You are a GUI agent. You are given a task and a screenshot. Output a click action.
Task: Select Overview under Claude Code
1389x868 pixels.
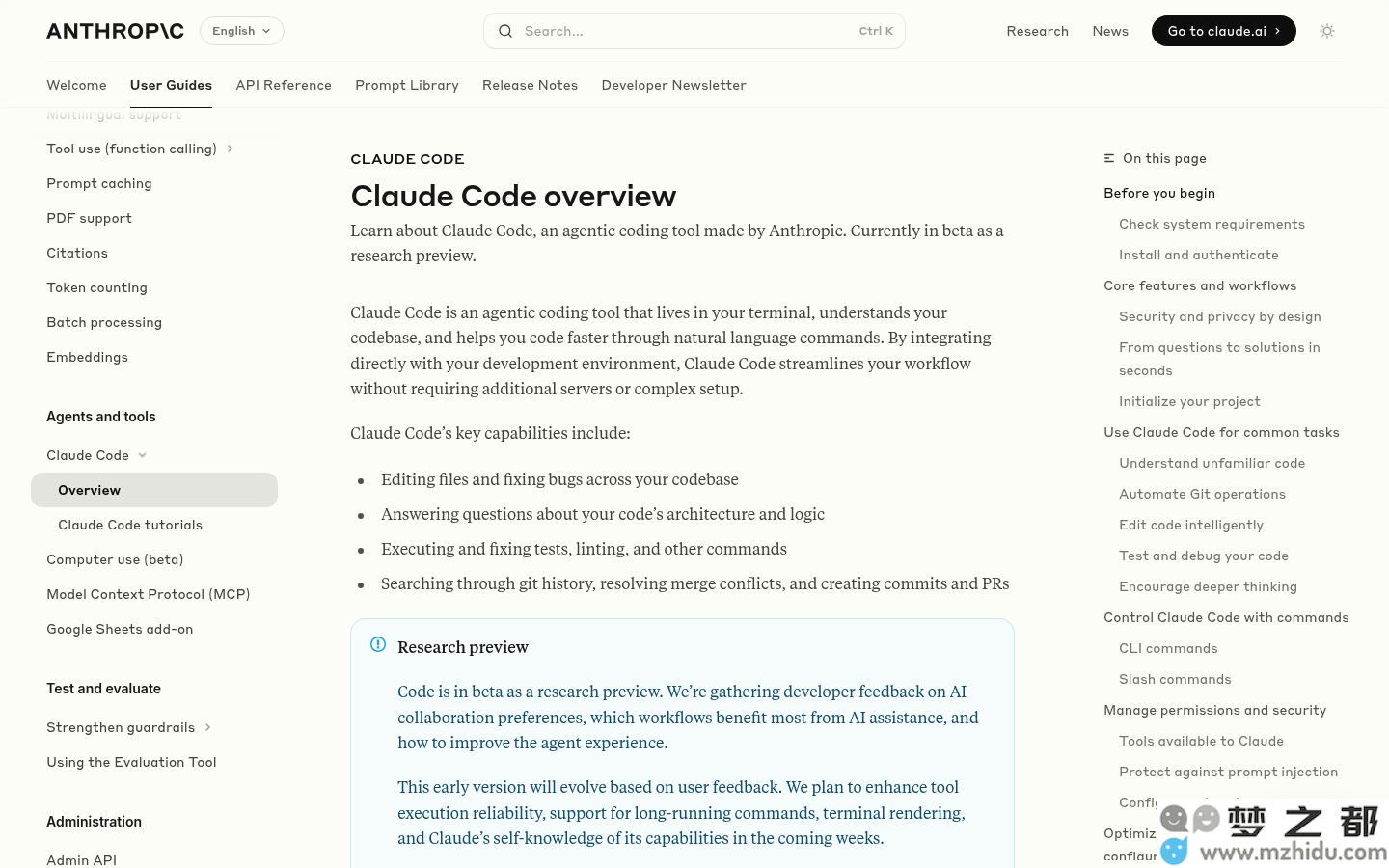pyautogui.click(x=154, y=490)
